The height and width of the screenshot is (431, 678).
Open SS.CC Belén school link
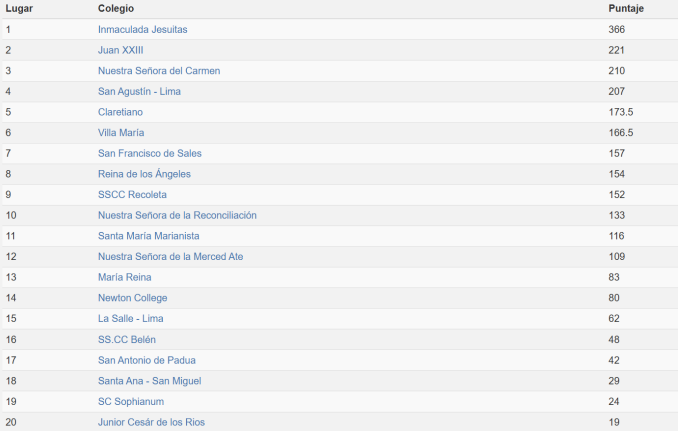127,340
